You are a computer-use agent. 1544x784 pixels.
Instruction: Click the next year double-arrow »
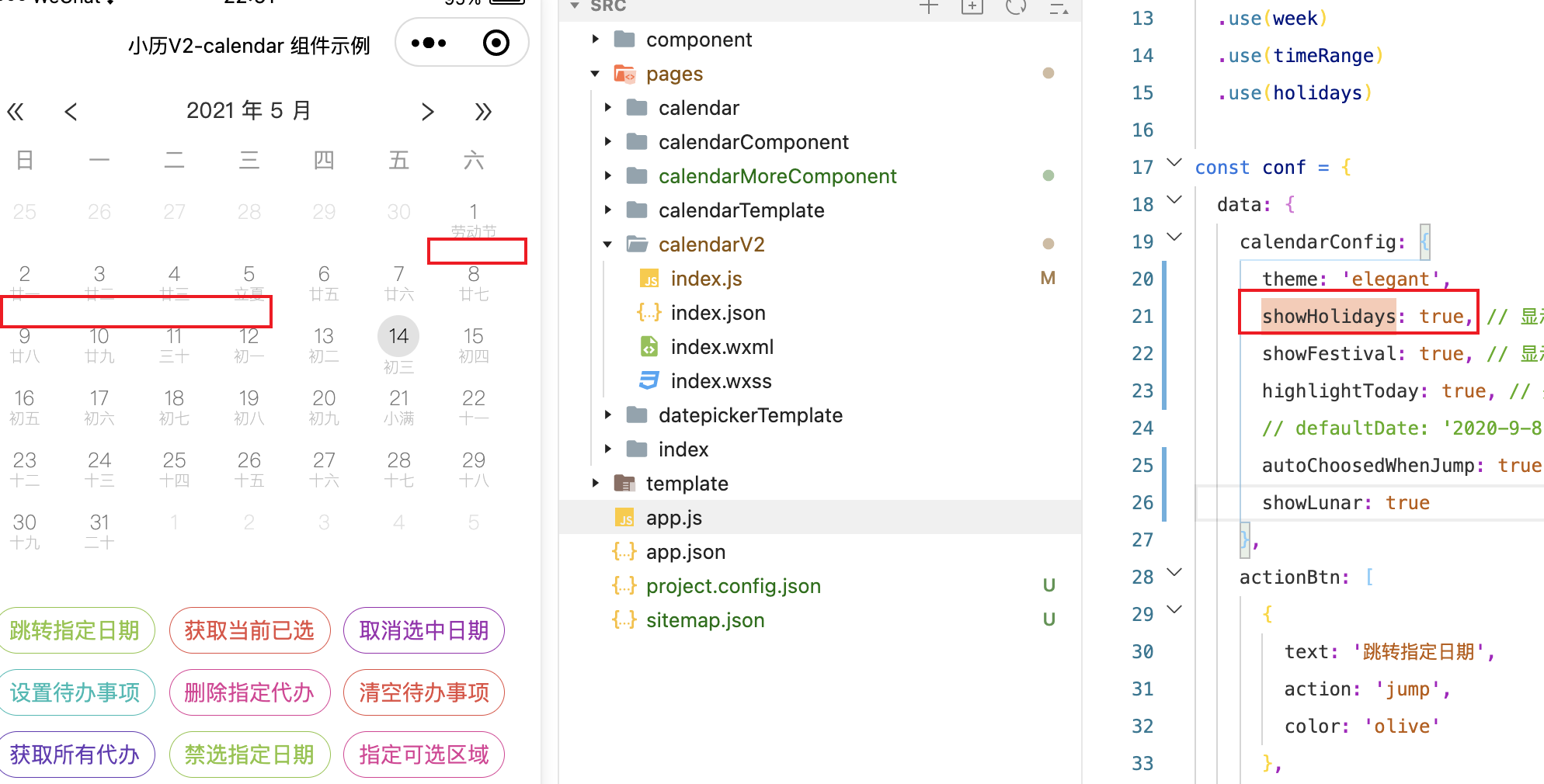(483, 112)
